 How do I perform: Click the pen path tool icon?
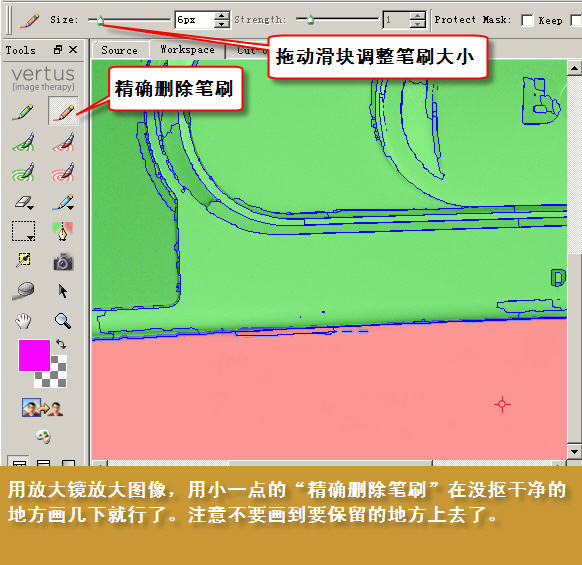63,231
